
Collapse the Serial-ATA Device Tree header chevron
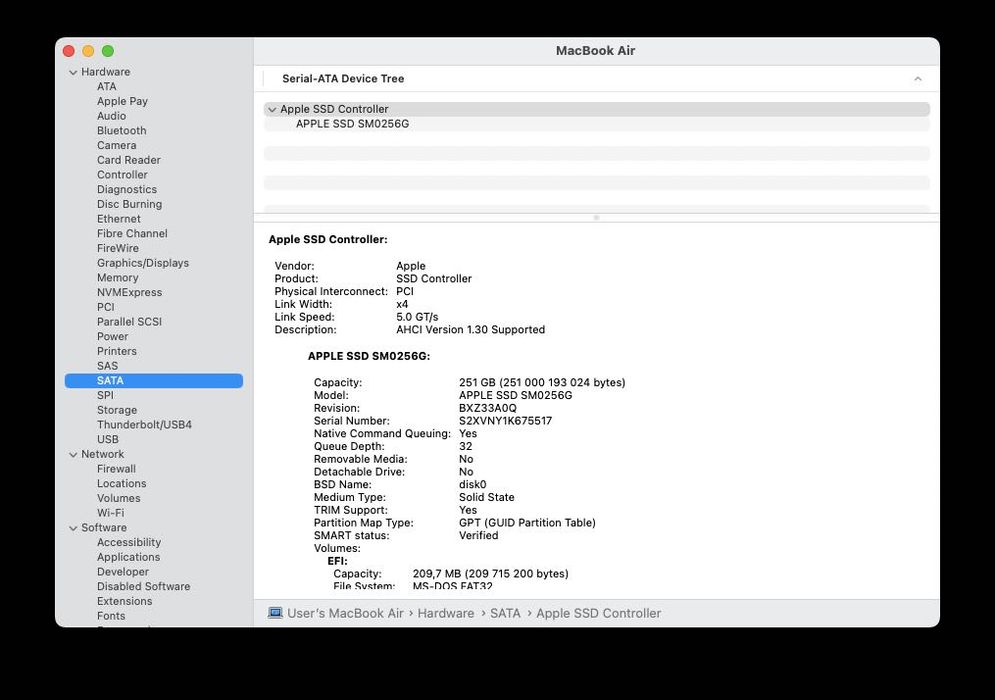tap(918, 79)
